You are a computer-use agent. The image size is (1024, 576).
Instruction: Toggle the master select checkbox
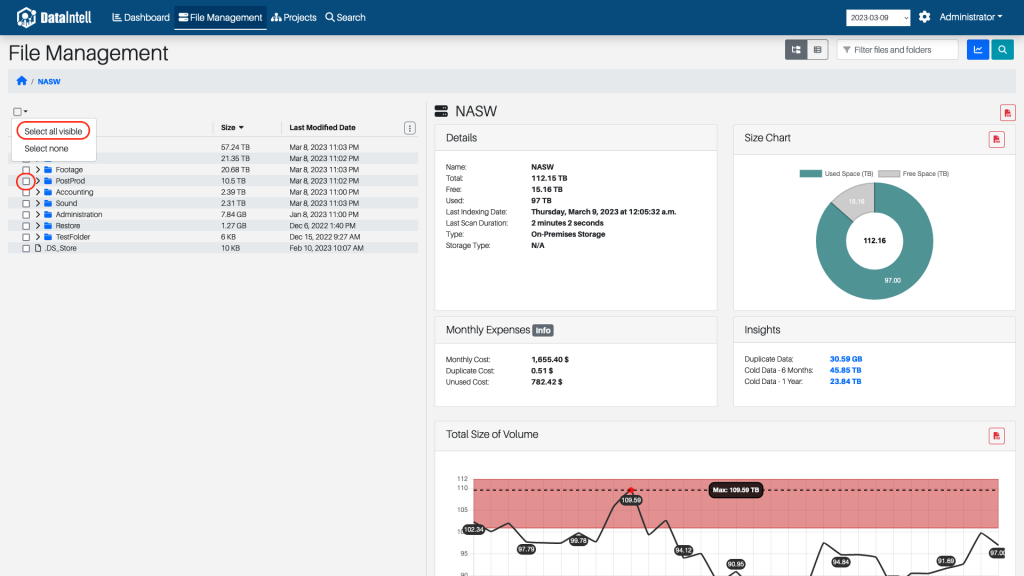[x=18, y=112]
